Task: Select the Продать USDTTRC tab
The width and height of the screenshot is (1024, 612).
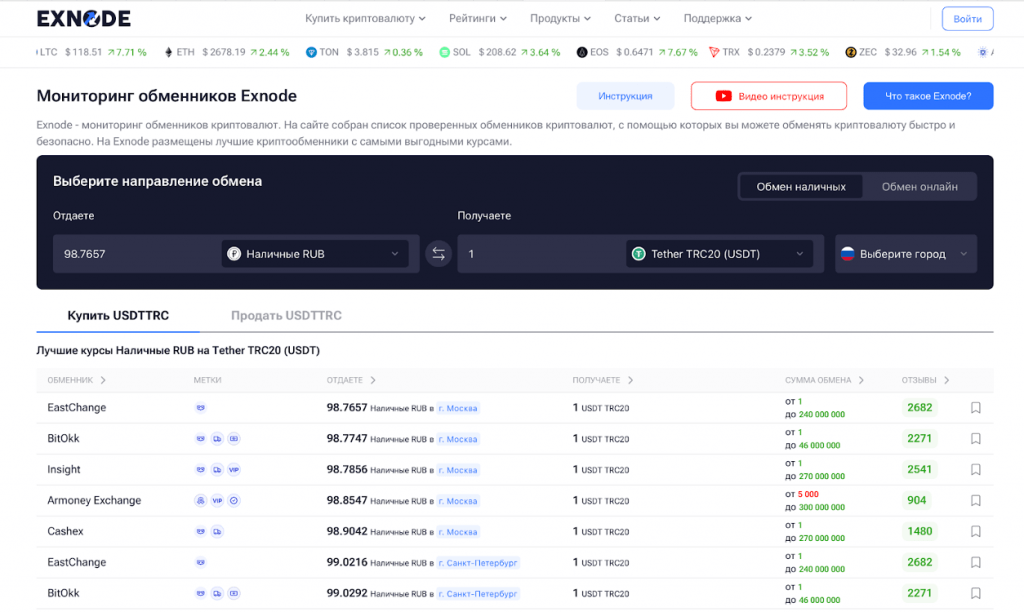Action: tap(286, 315)
